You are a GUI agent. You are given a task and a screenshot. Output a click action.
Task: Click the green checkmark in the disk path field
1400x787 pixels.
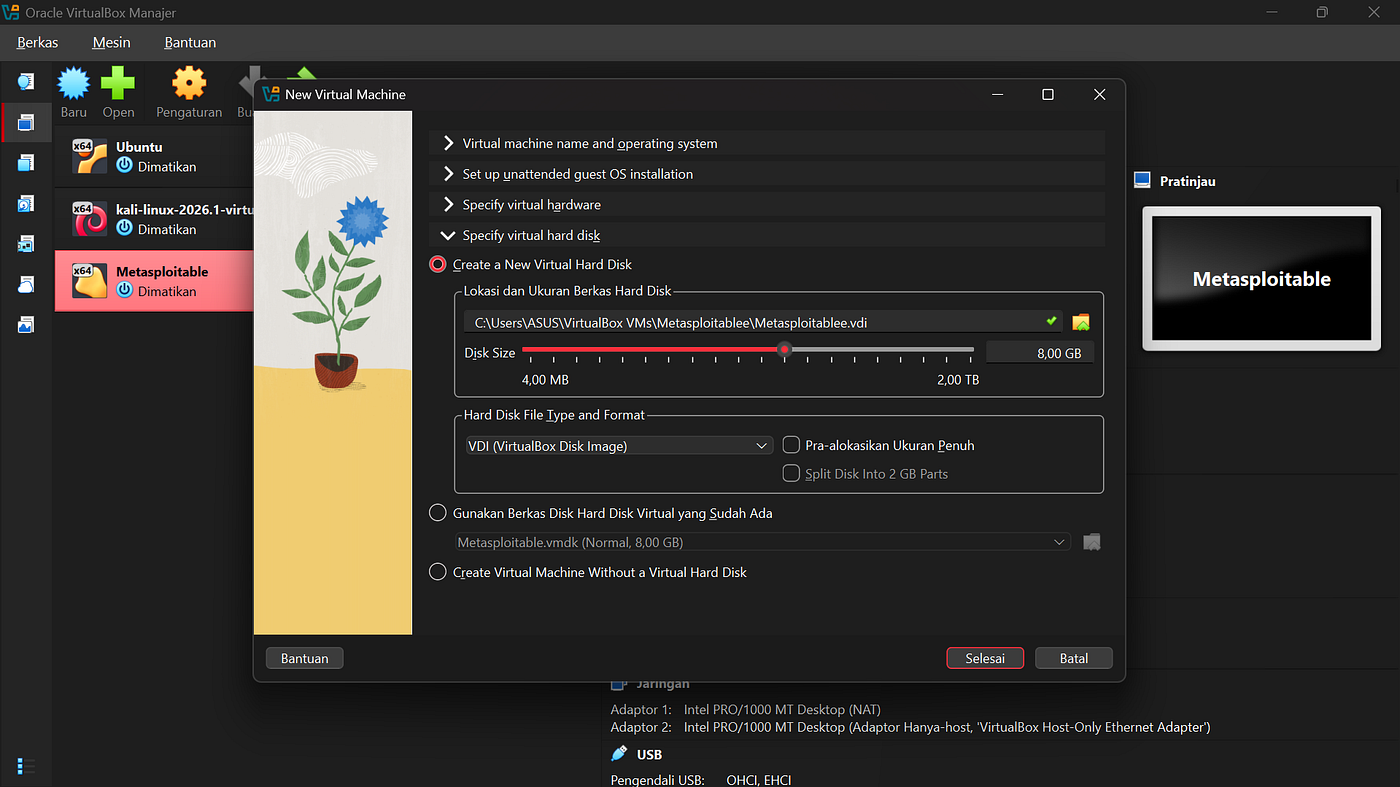coord(1051,321)
